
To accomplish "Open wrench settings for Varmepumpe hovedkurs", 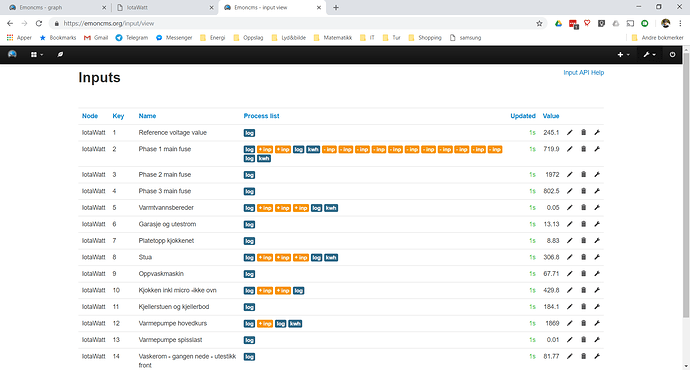I will click(597, 323).
